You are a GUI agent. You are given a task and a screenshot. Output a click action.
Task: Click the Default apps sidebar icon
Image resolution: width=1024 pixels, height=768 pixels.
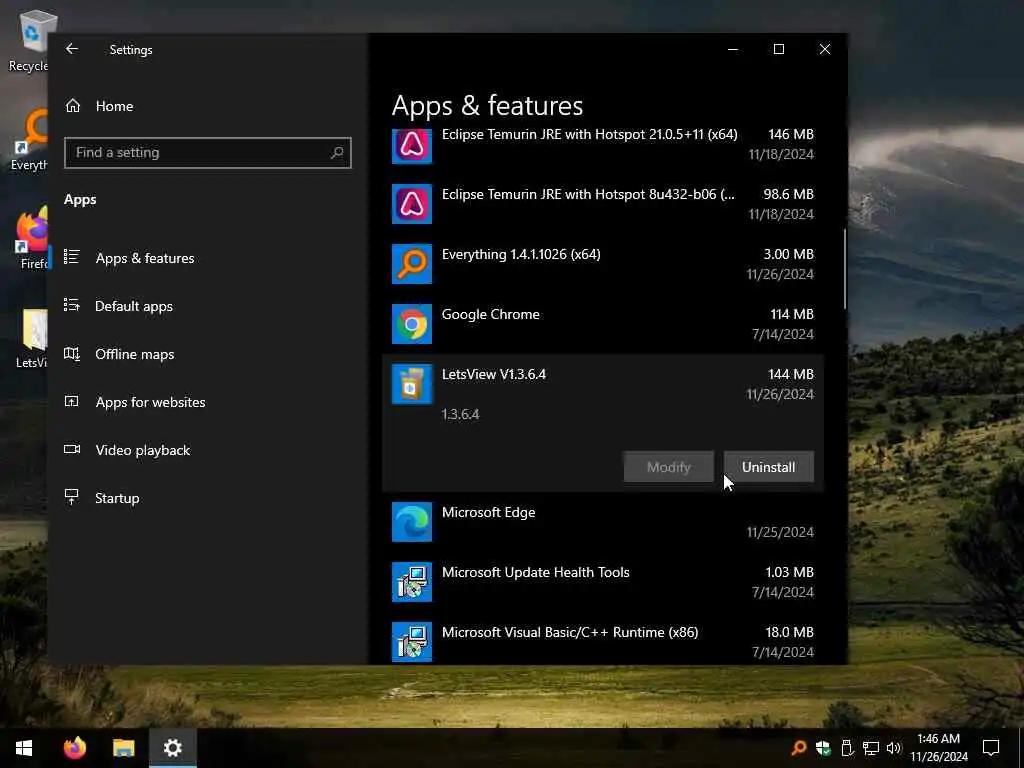coord(72,305)
